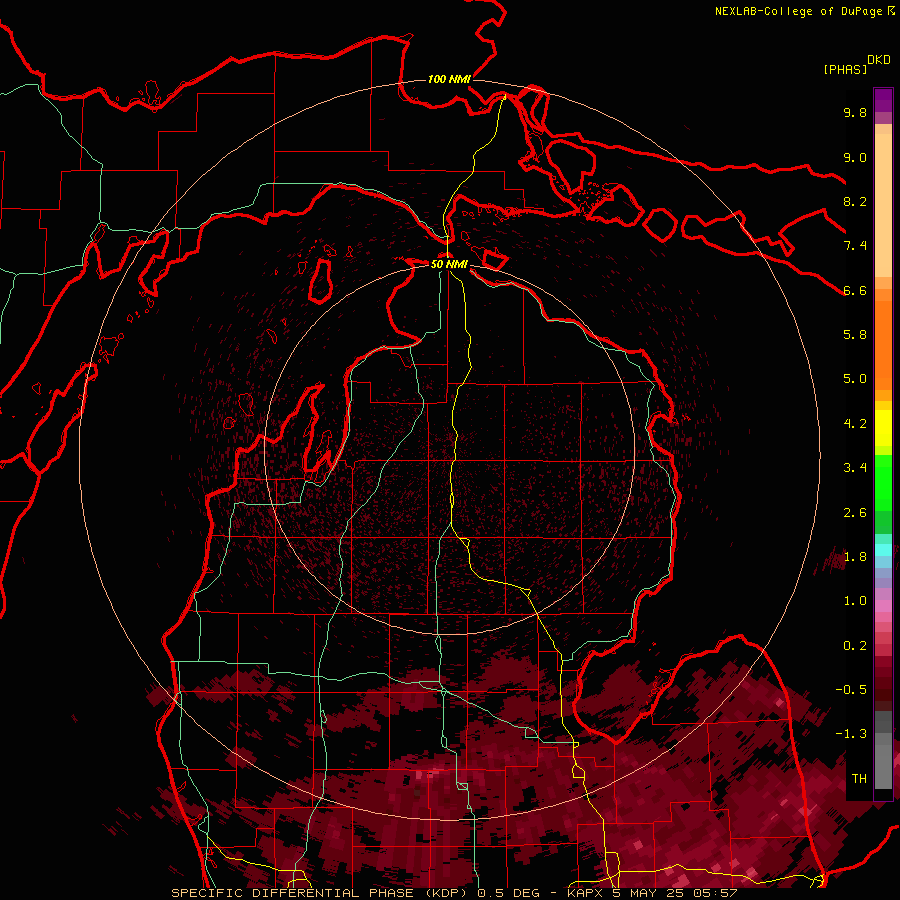Pick the pale peach segment of the color bar
The image size is (900, 900).
tap(883, 205)
